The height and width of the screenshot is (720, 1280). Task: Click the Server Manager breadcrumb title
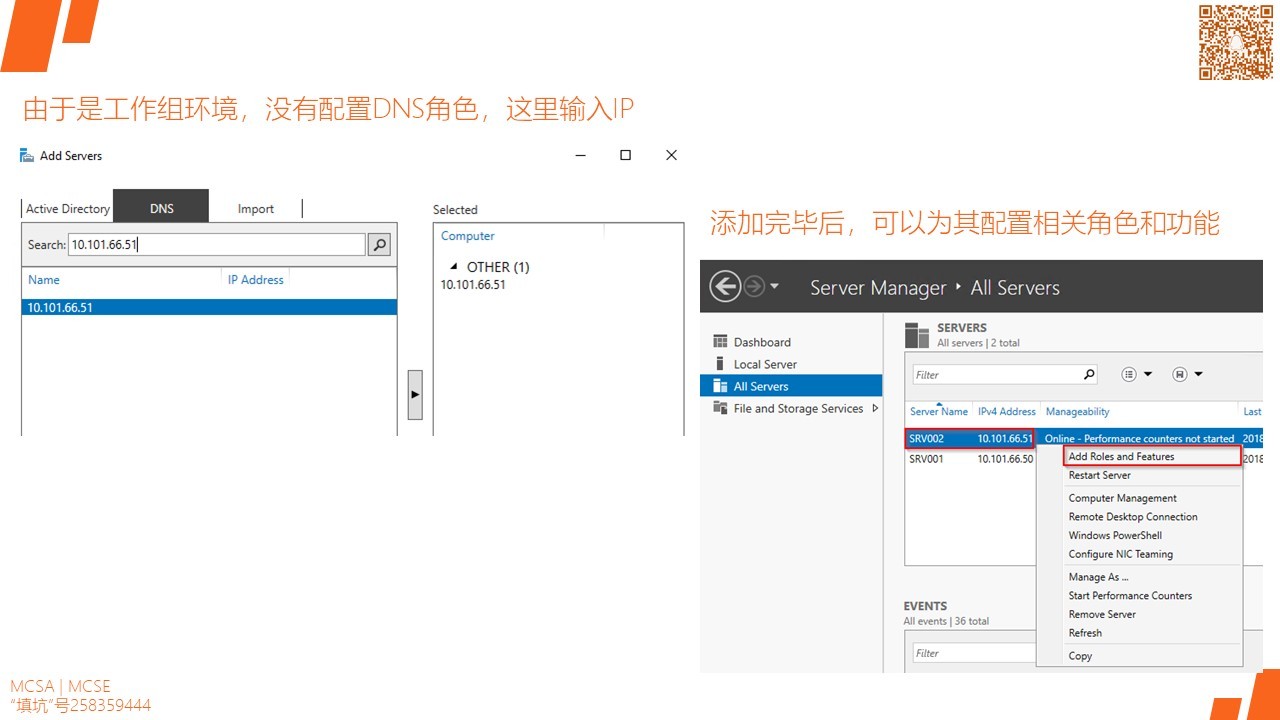[878, 288]
